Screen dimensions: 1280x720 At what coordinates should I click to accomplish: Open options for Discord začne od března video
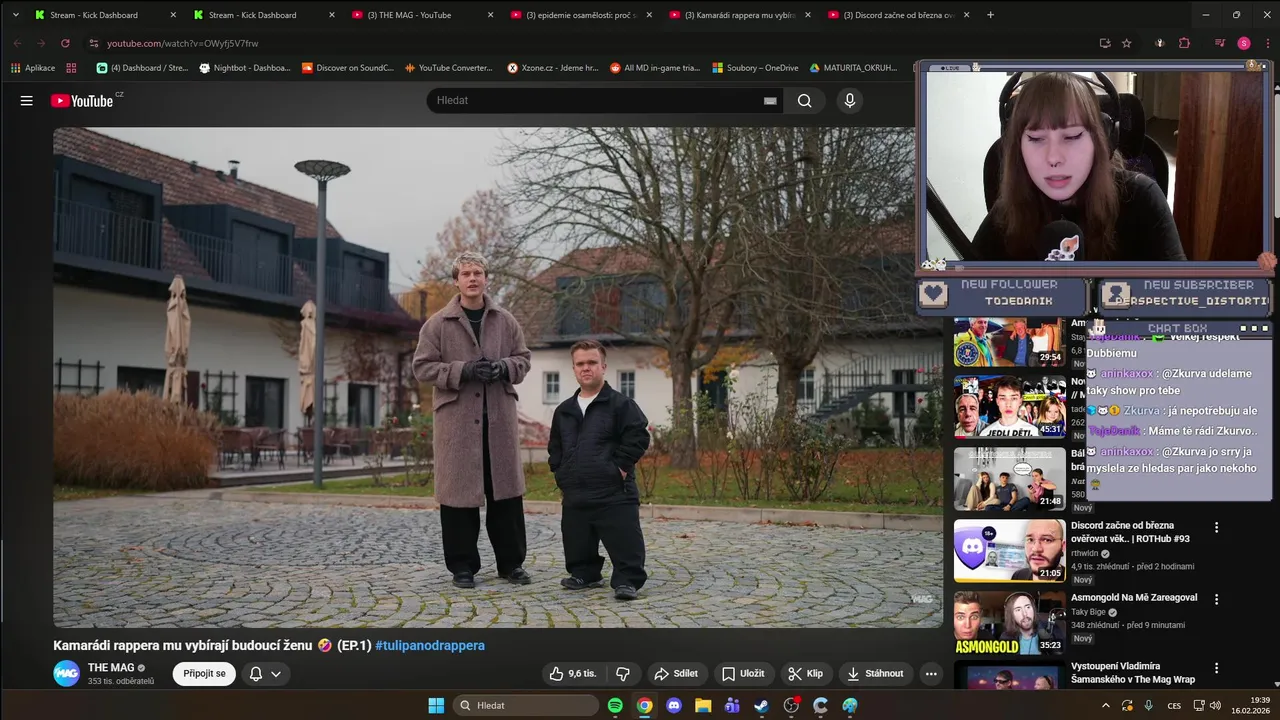pos(1217,527)
